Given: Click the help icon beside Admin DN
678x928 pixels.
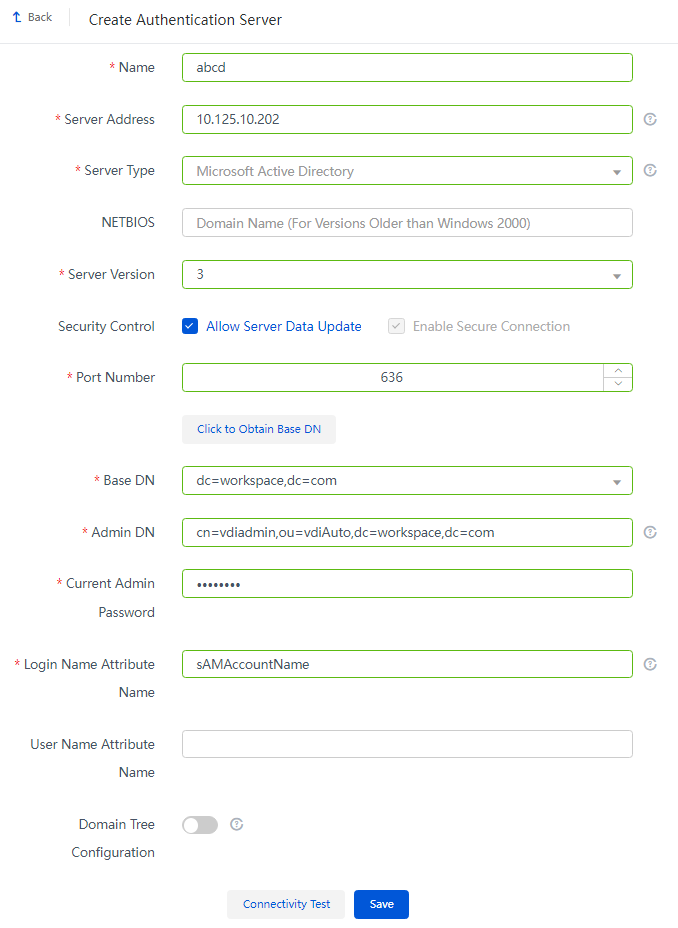Looking at the screenshot, I should pos(650,532).
